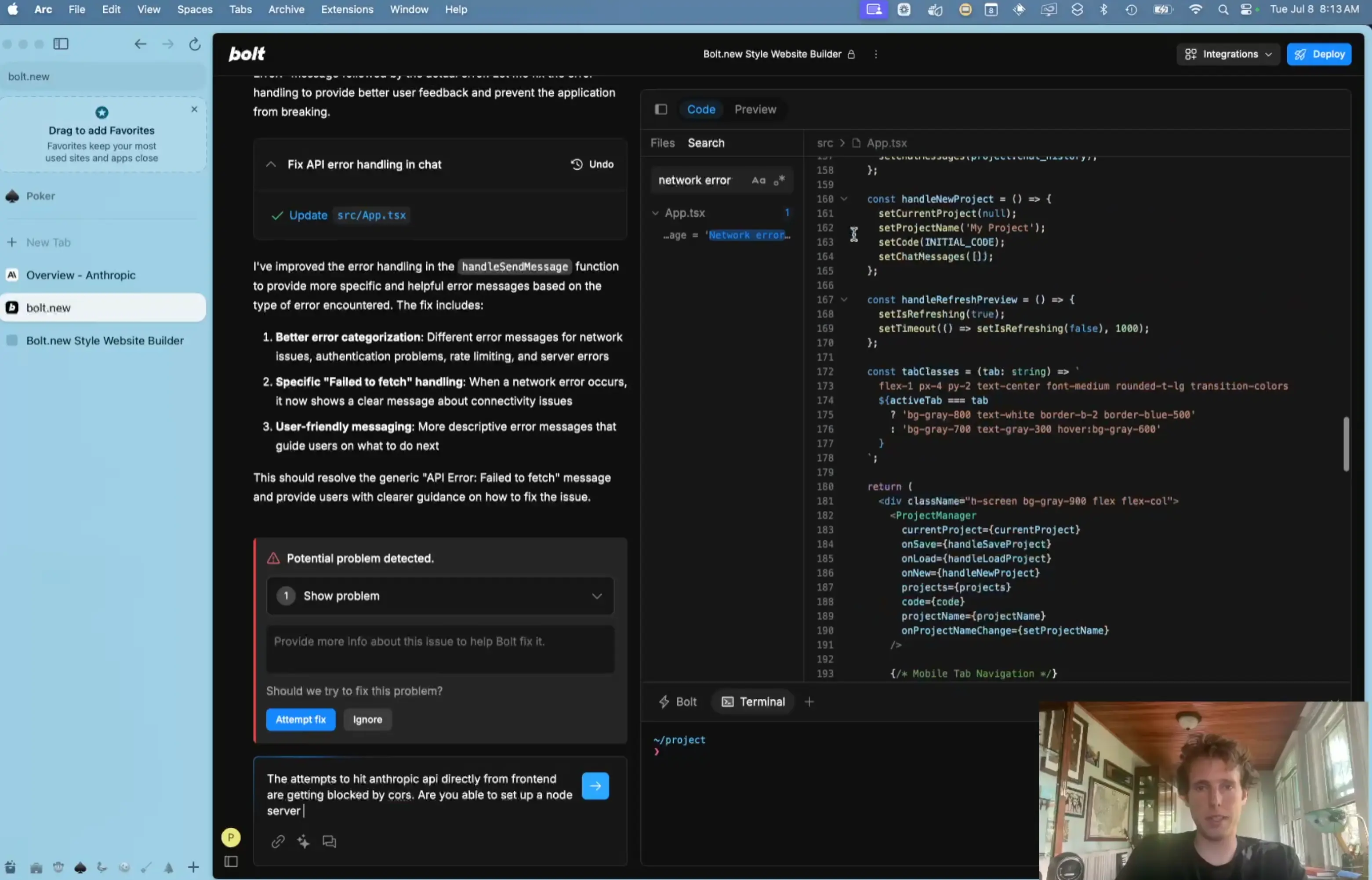Fold the handleRefreshPreview block at line 167
Viewport: 1372px width, 880px height.
tap(844, 299)
